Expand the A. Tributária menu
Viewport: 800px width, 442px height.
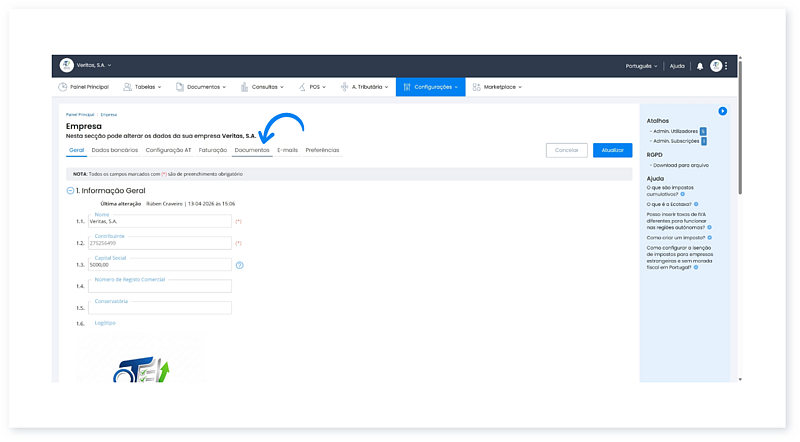point(370,87)
